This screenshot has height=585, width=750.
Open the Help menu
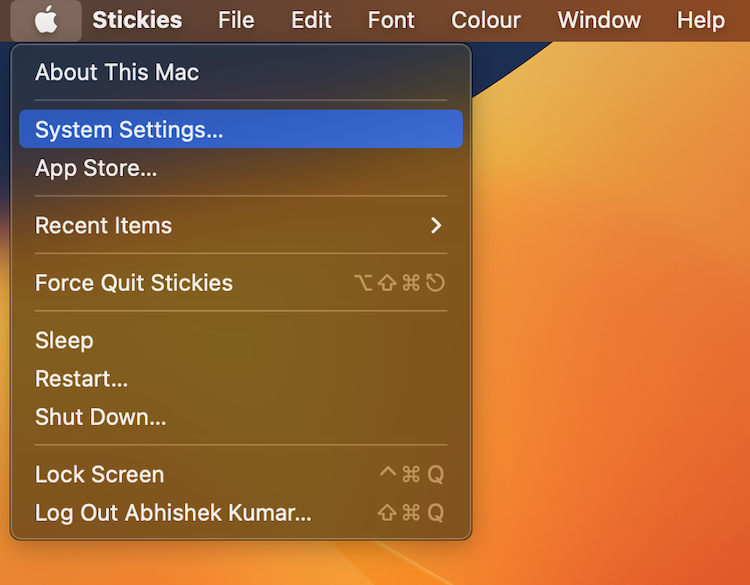[701, 21]
